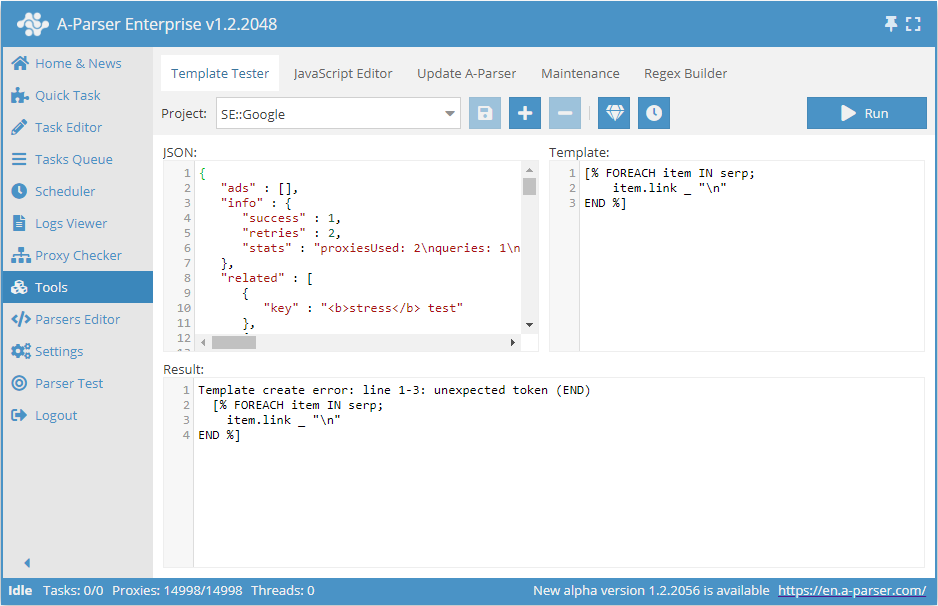The width and height of the screenshot is (938, 606).
Task: Open Scheduler from the sidebar
Action: [65, 191]
